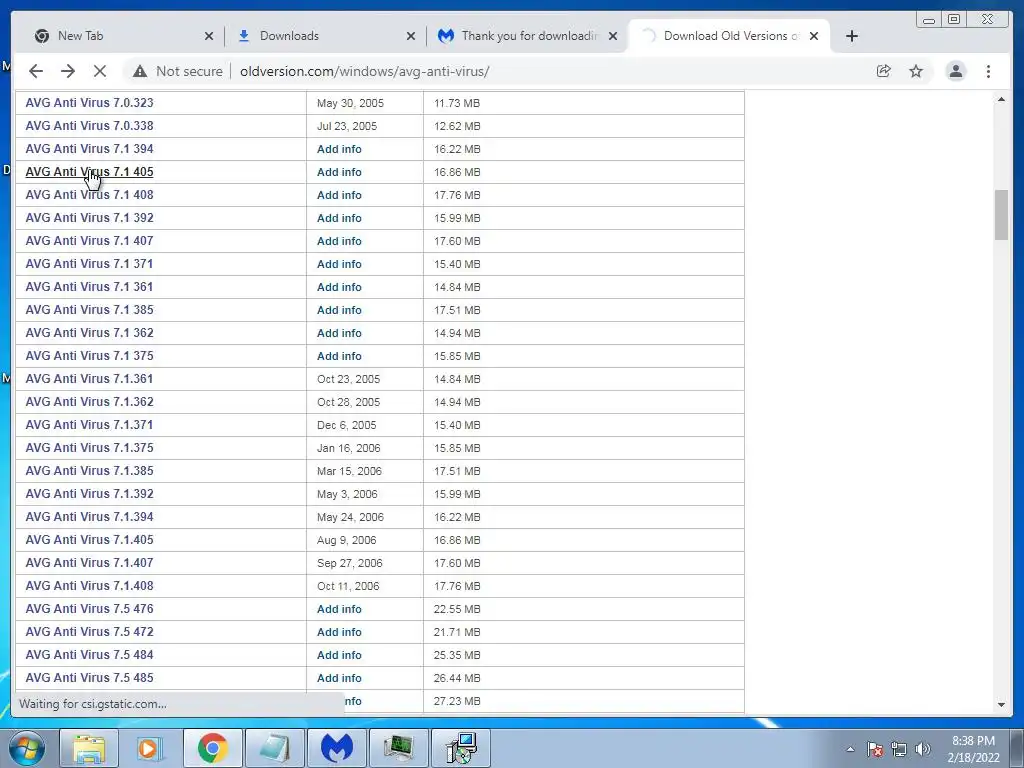This screenshot has height=768, width=1024.
Task: Launch Windows Media Player from taskbar
Action: coord(150,748)
